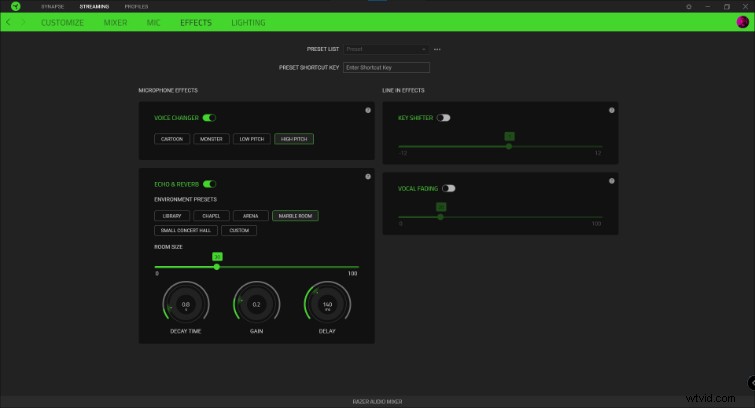
Task: Open the Mixer tab
Action: coord(116,23)
